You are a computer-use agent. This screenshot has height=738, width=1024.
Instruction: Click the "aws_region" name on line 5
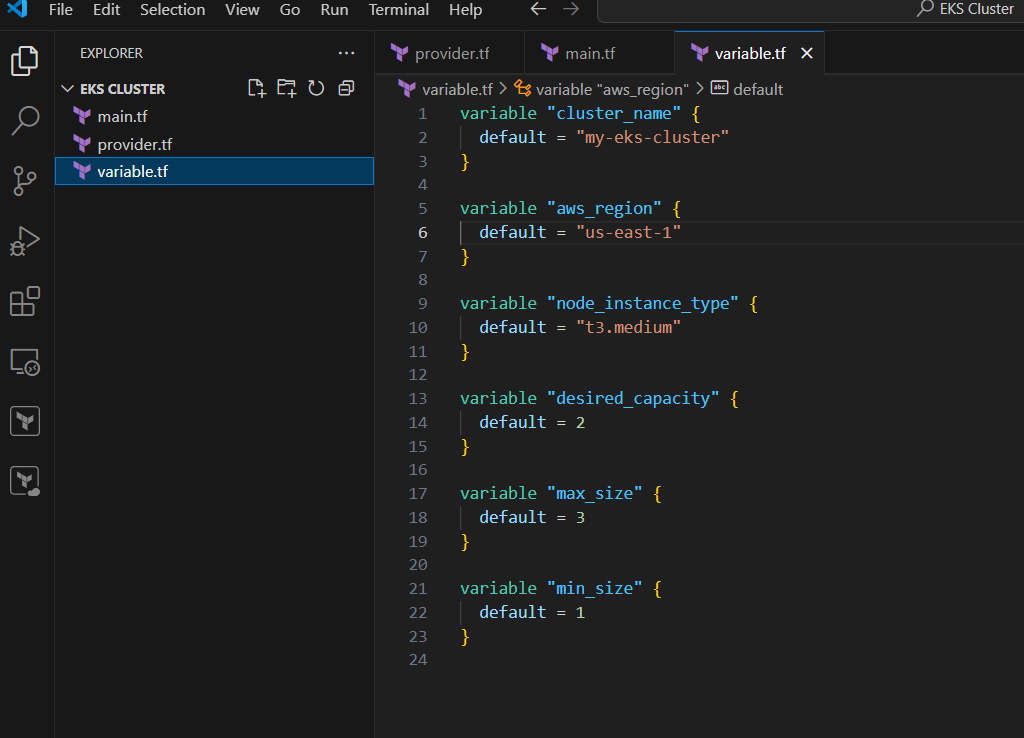(604, 208)
